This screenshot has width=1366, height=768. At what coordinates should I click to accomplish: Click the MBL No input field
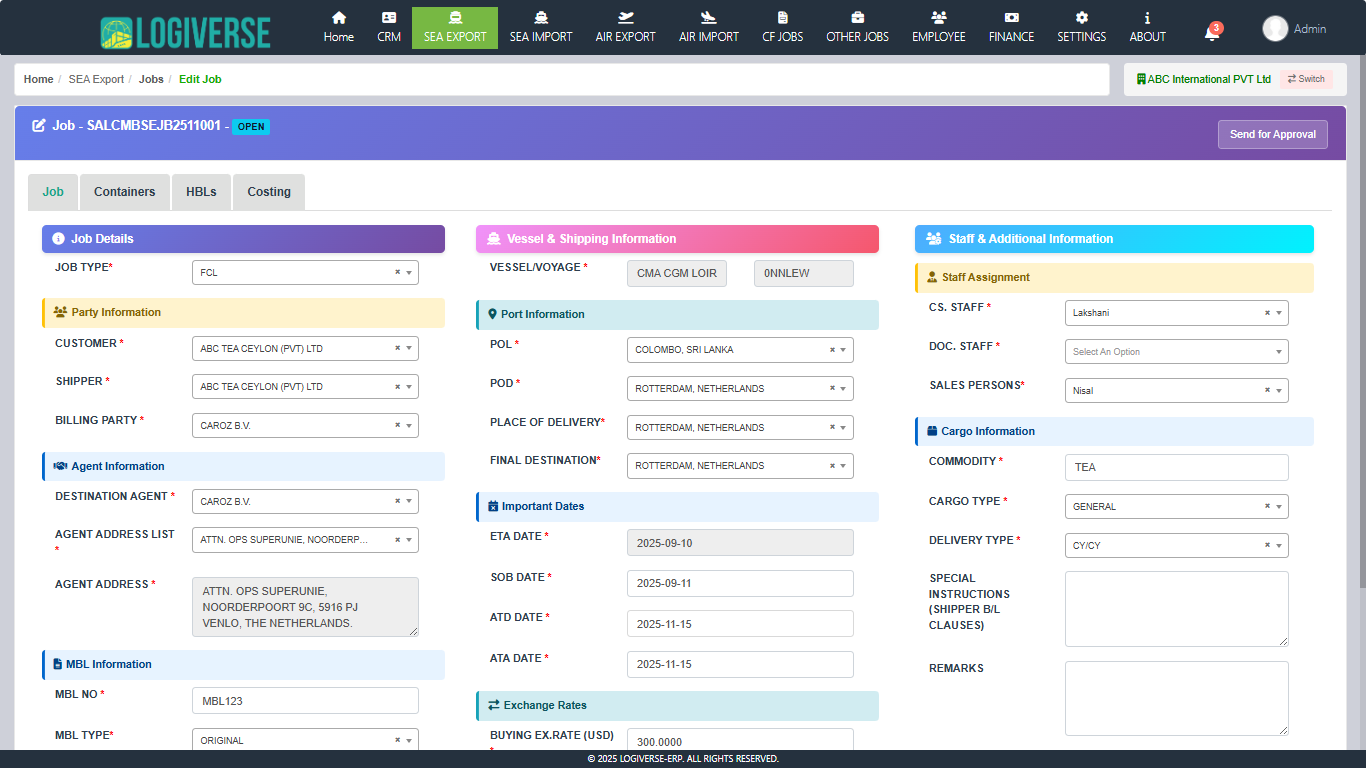[305, 701]
